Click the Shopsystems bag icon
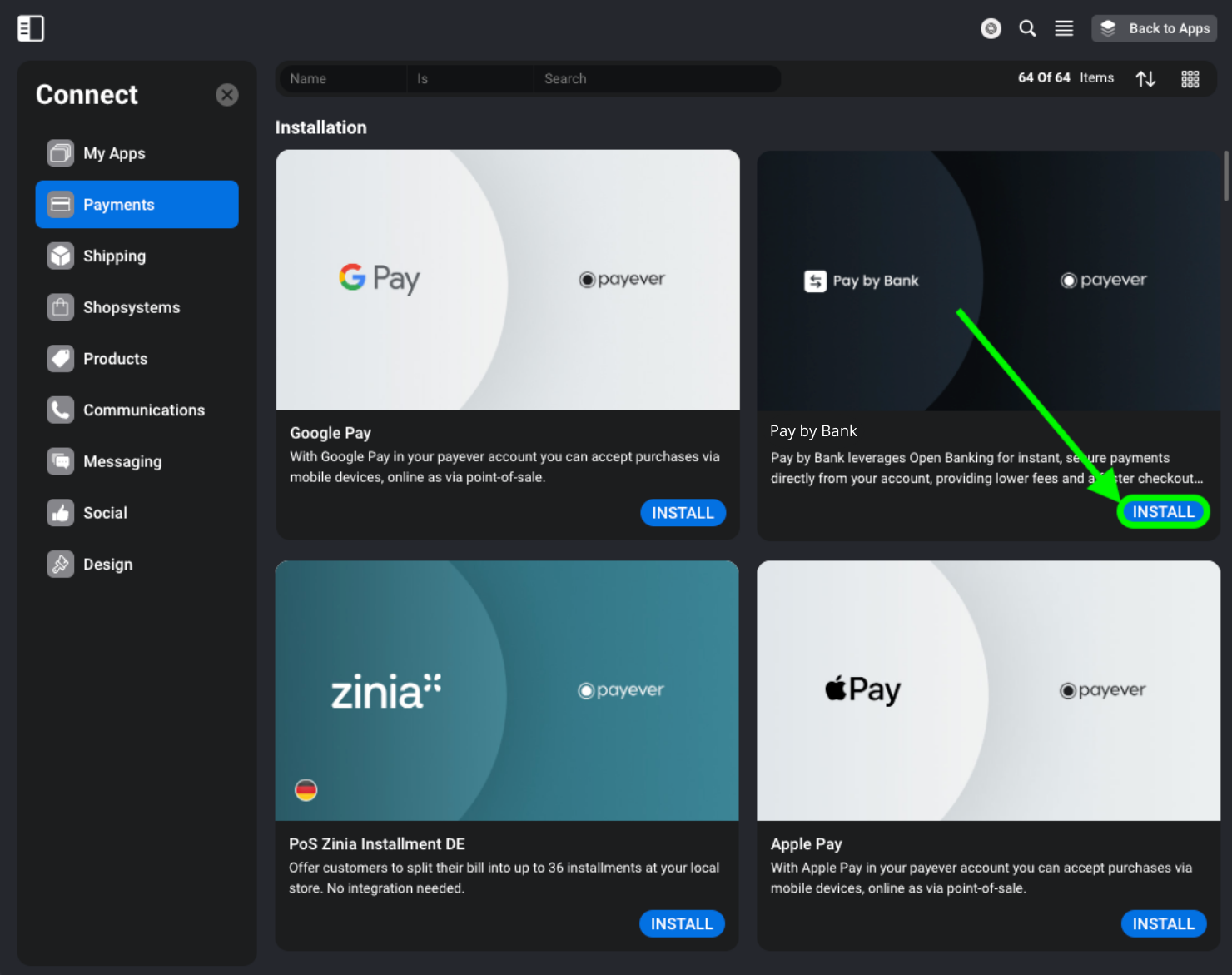This screenshot has width=1232, height=975. click(61, 307)
